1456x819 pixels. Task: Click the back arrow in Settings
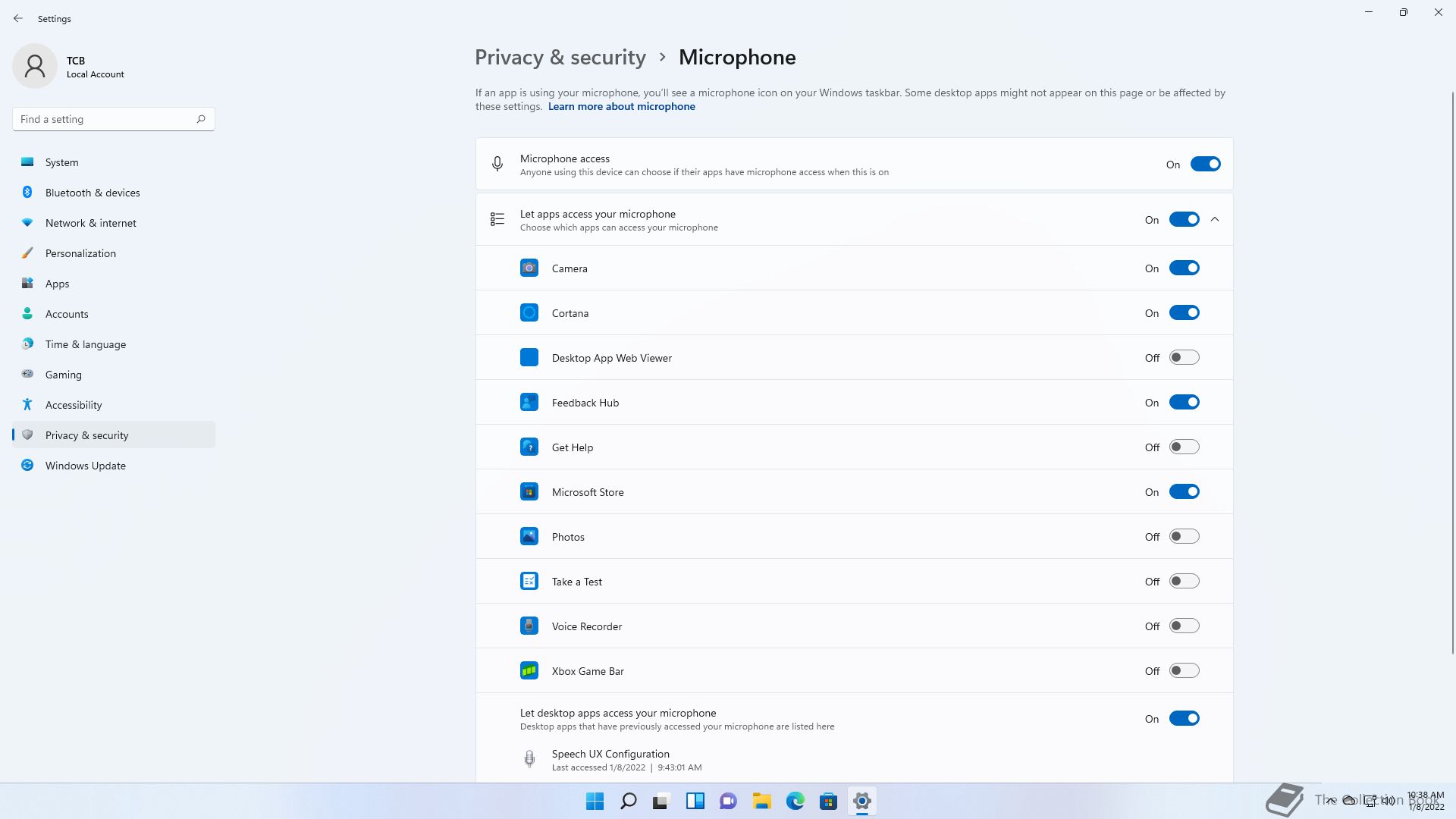[x=18, y=18]
